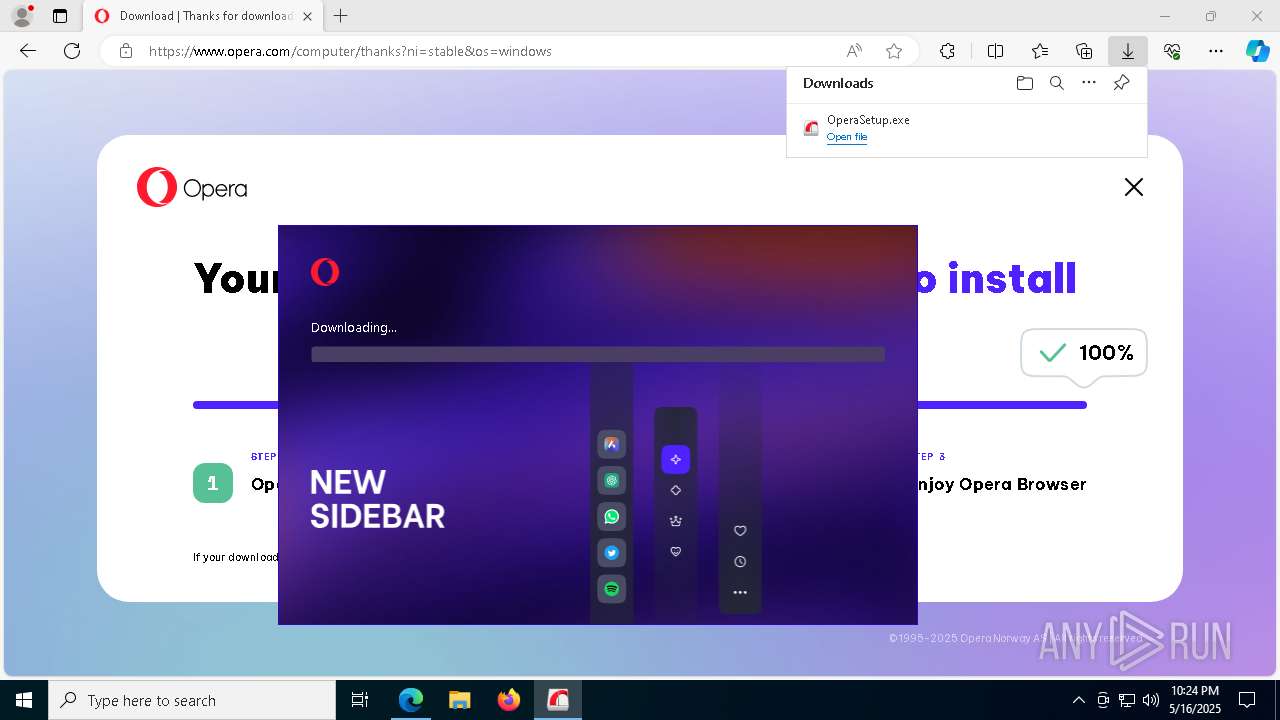Open Windows notification center

[x=1247, y=700]
